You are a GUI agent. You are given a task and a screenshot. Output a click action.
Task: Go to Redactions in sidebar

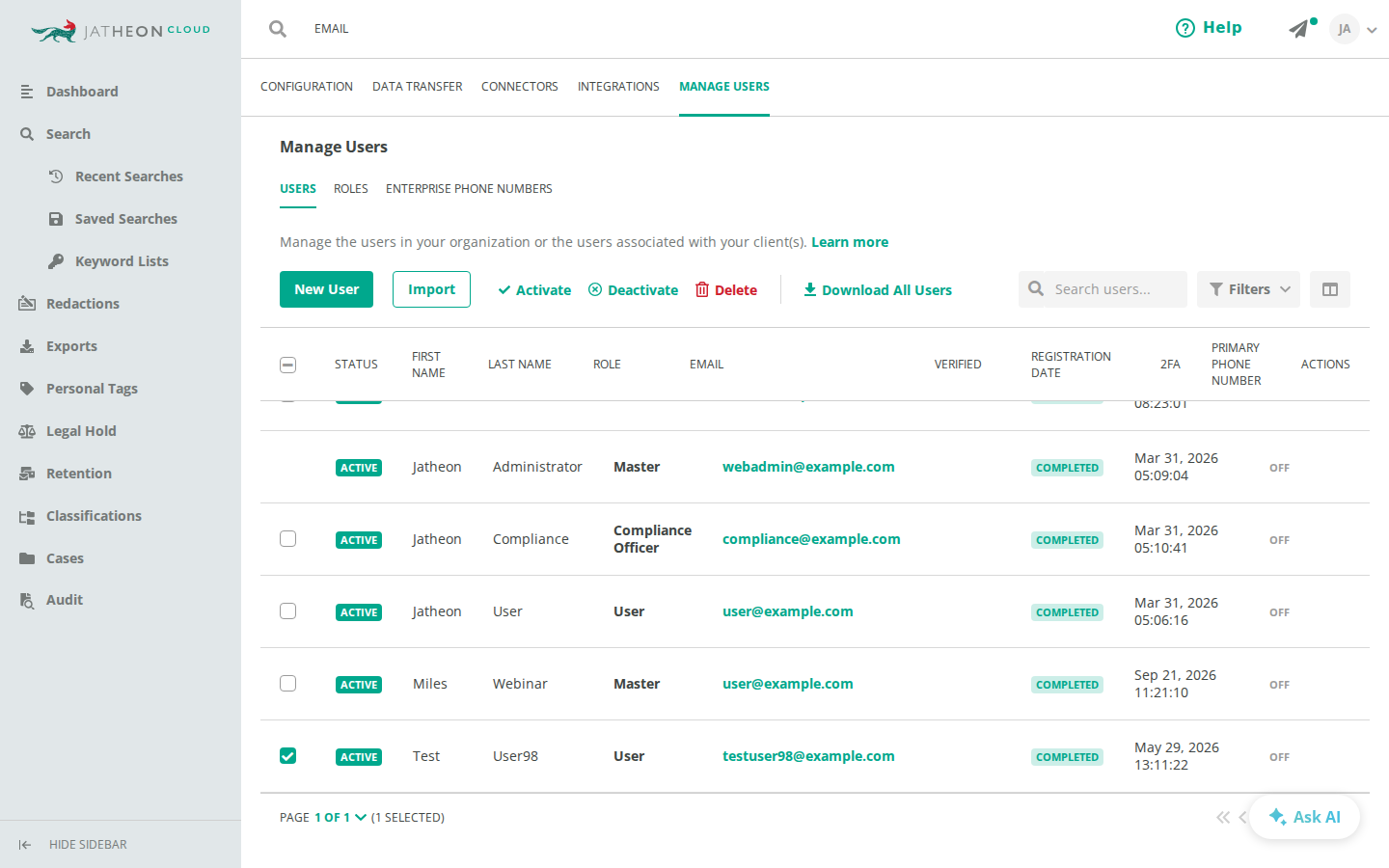[x=83, y=304]
